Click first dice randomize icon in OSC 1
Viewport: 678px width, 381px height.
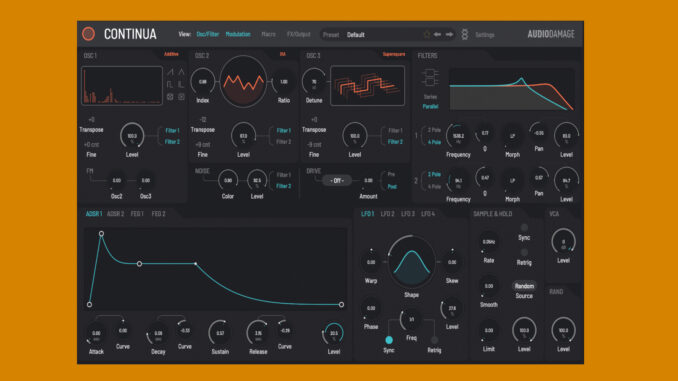click(x=170, y=97)
